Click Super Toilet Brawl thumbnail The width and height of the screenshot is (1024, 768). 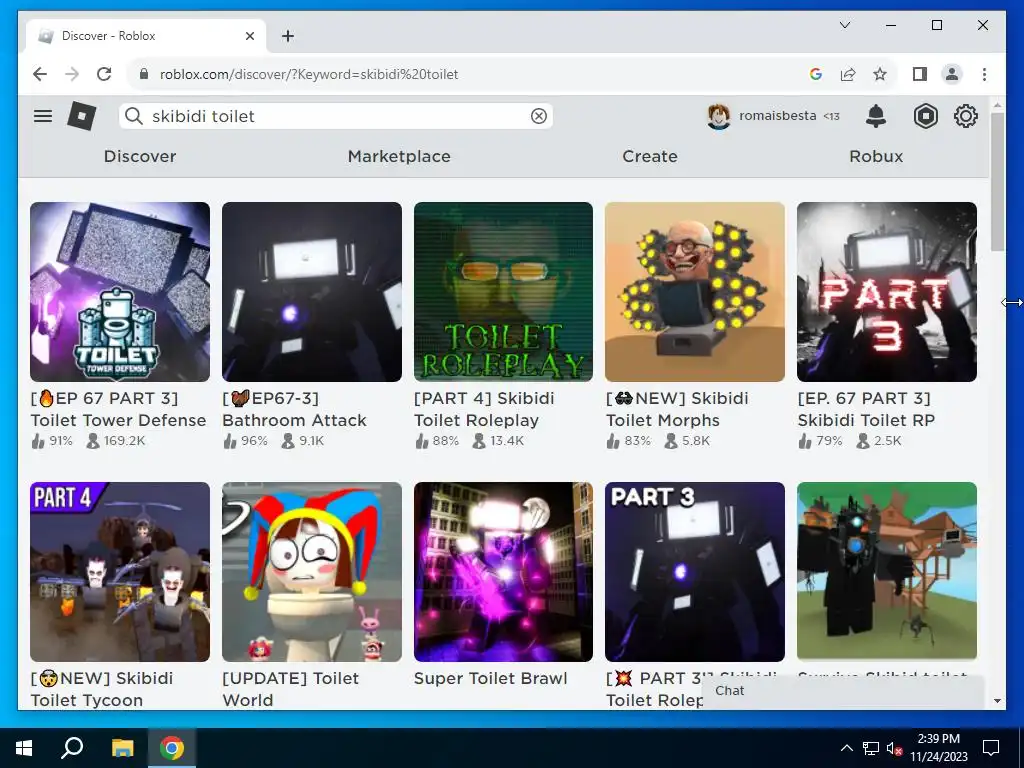click(x=504, y=571)
